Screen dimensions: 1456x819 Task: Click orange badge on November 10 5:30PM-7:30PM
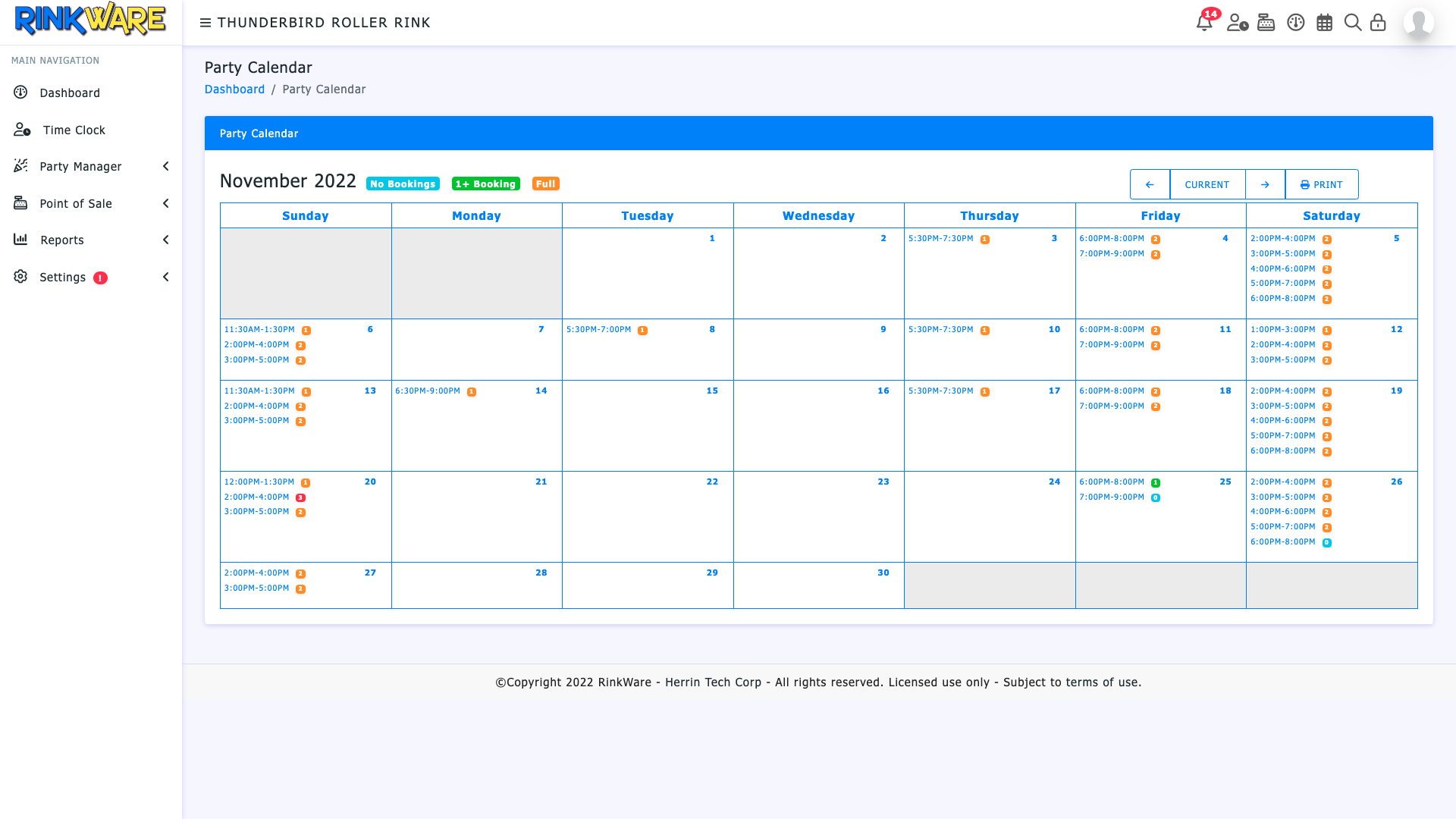985,331
